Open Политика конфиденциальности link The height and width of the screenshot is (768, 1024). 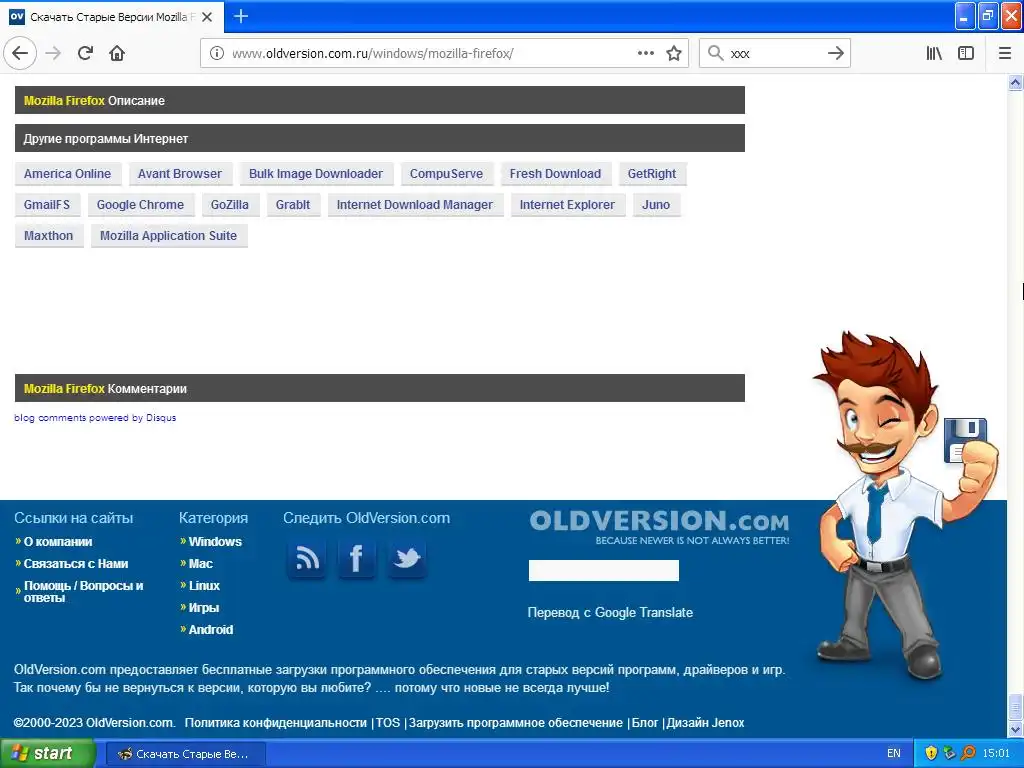click(x=276, y=722)
